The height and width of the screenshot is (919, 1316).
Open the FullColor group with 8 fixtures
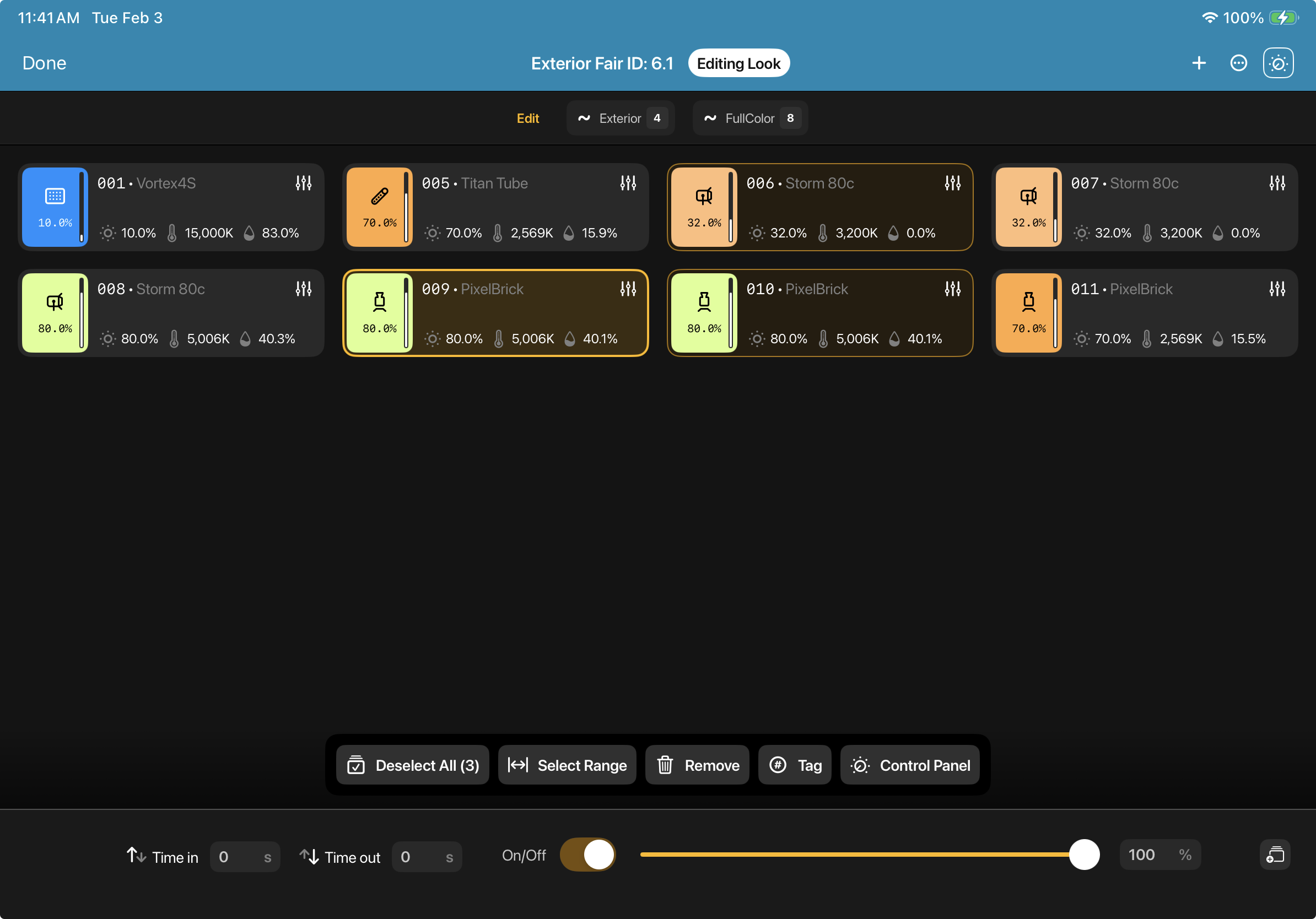click(749, 118)
